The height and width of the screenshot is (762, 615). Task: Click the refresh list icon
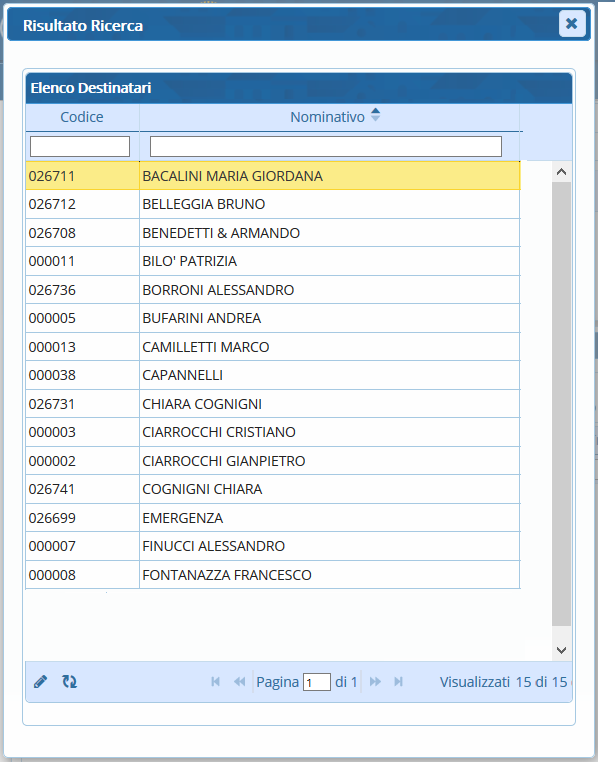70,681
